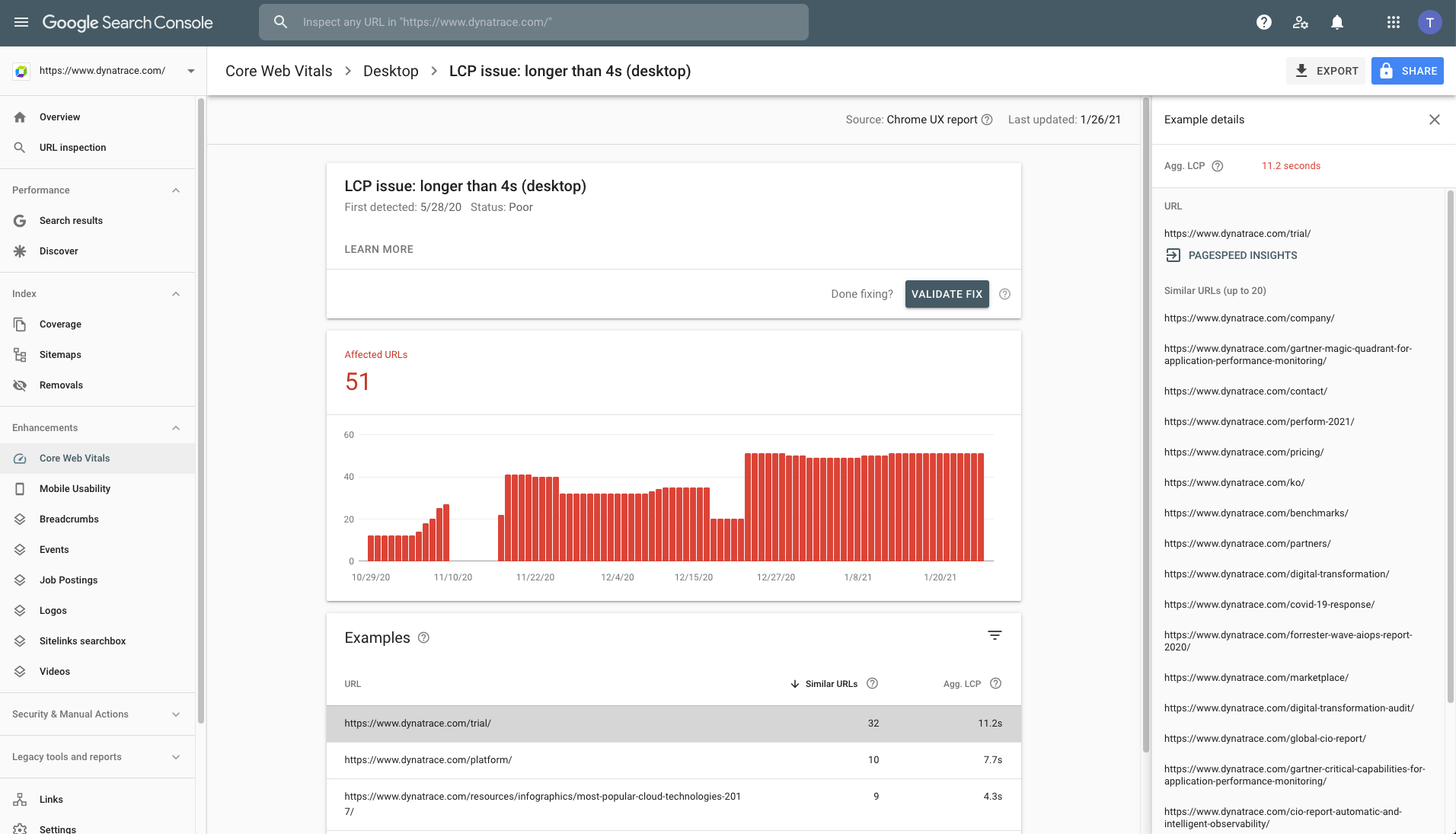Click the Discover asterisk icon
Viewport: 1456px width, 834px height.
[20, 251]
